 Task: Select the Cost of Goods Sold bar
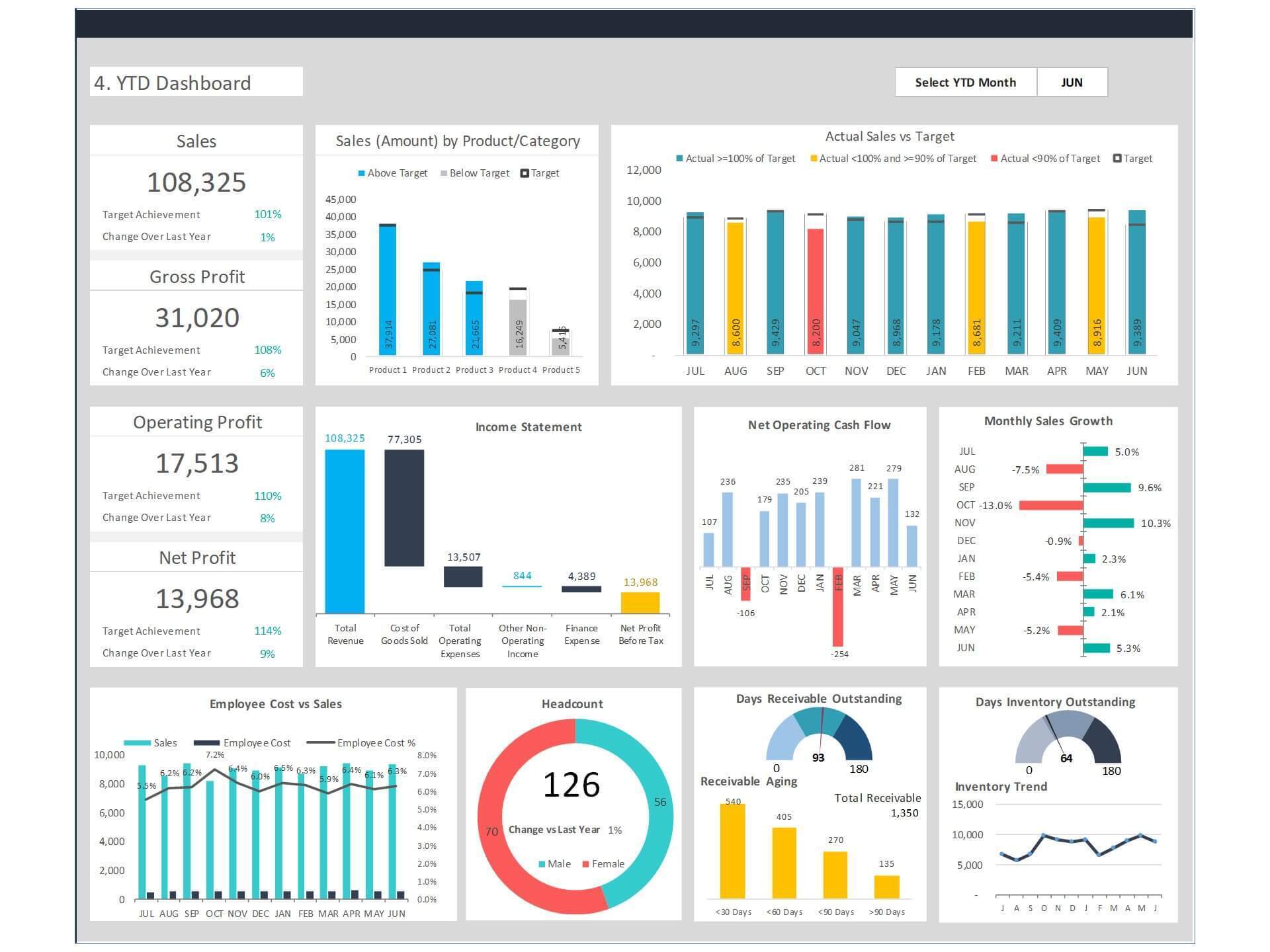(404, 508)
